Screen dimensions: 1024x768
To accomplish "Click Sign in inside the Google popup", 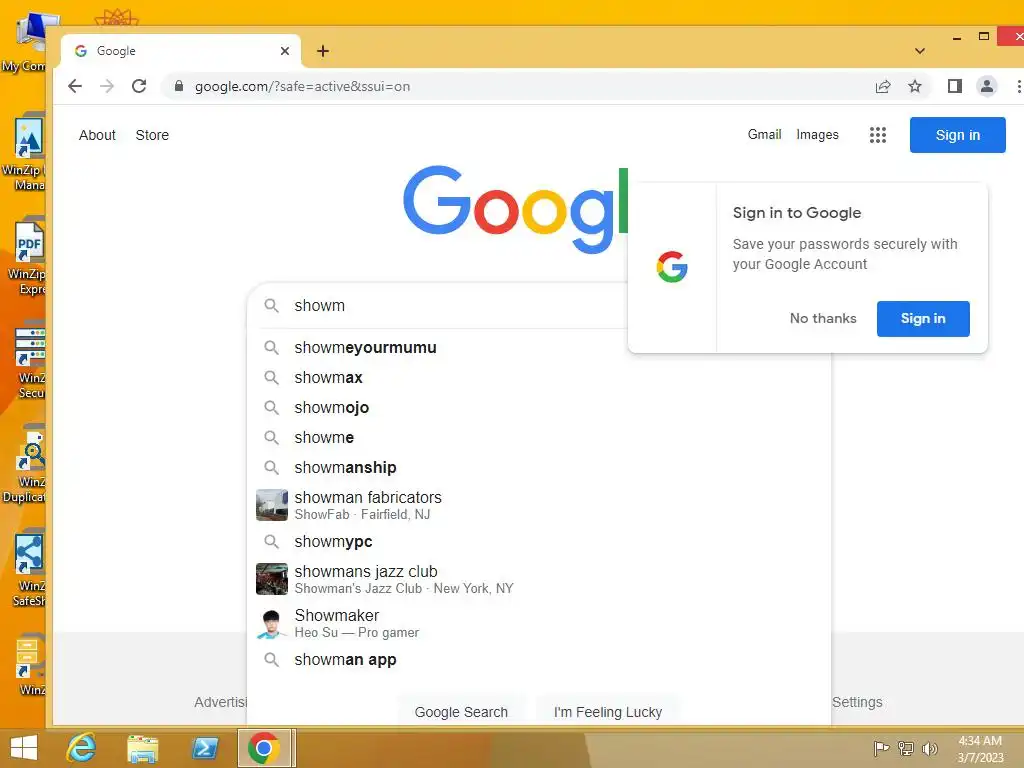I will [923, 319].
